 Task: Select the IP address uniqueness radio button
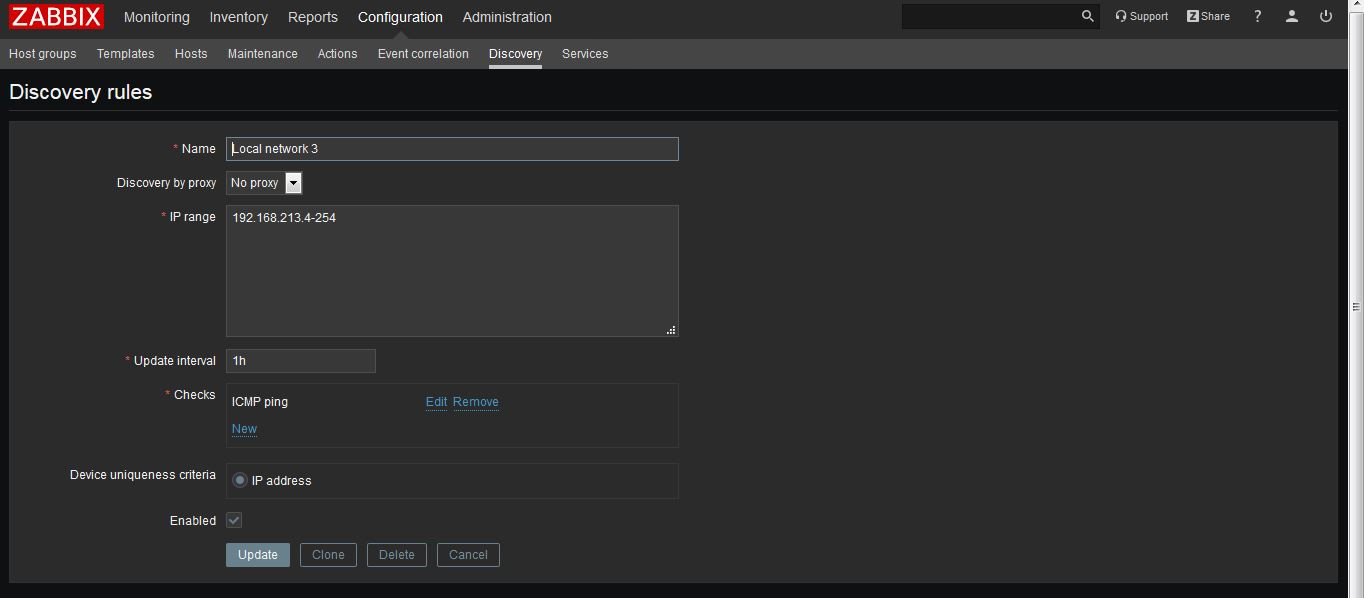[239, 479]
